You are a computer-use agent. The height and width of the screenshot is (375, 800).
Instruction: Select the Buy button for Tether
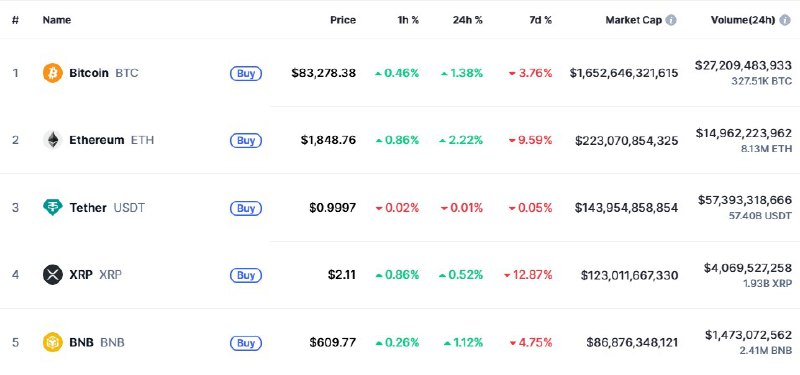246,208
